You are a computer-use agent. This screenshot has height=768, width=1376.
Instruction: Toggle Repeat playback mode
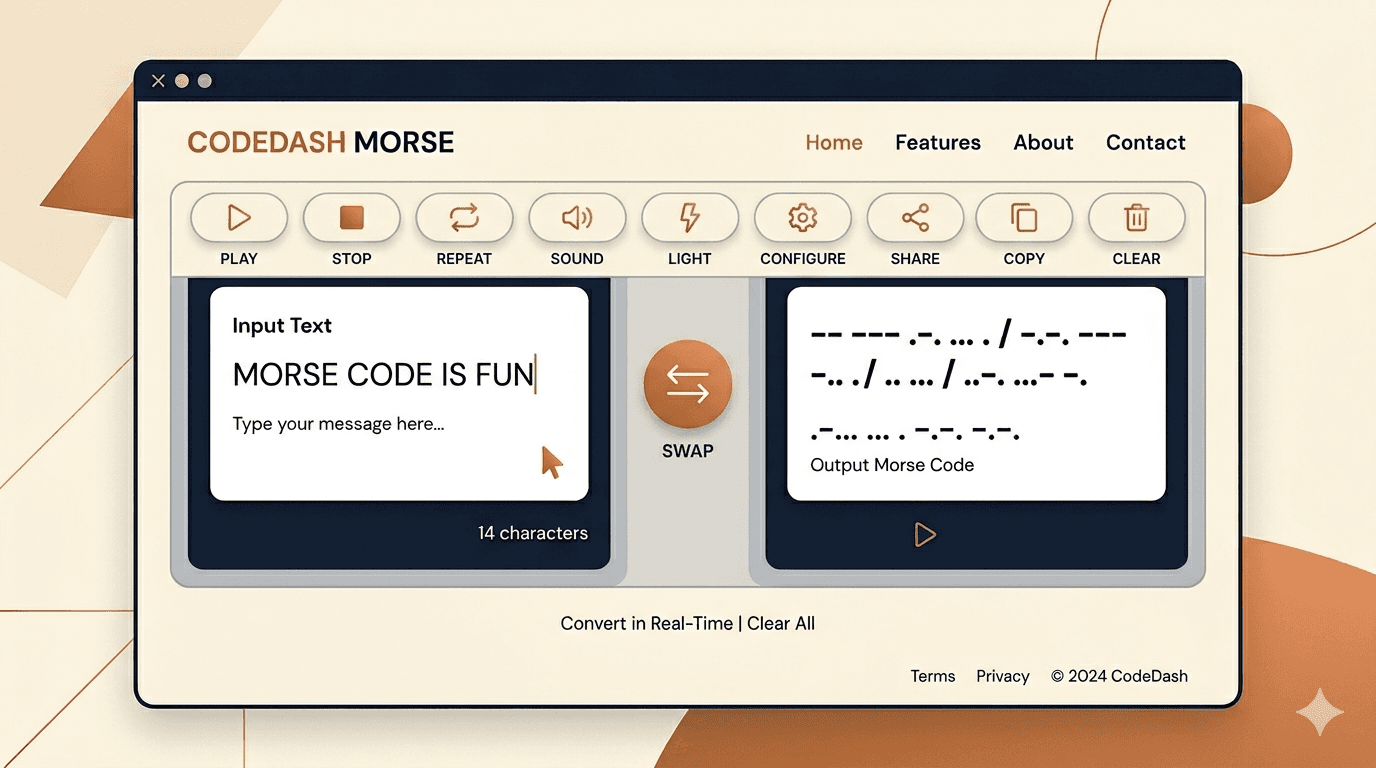[464, 216]
